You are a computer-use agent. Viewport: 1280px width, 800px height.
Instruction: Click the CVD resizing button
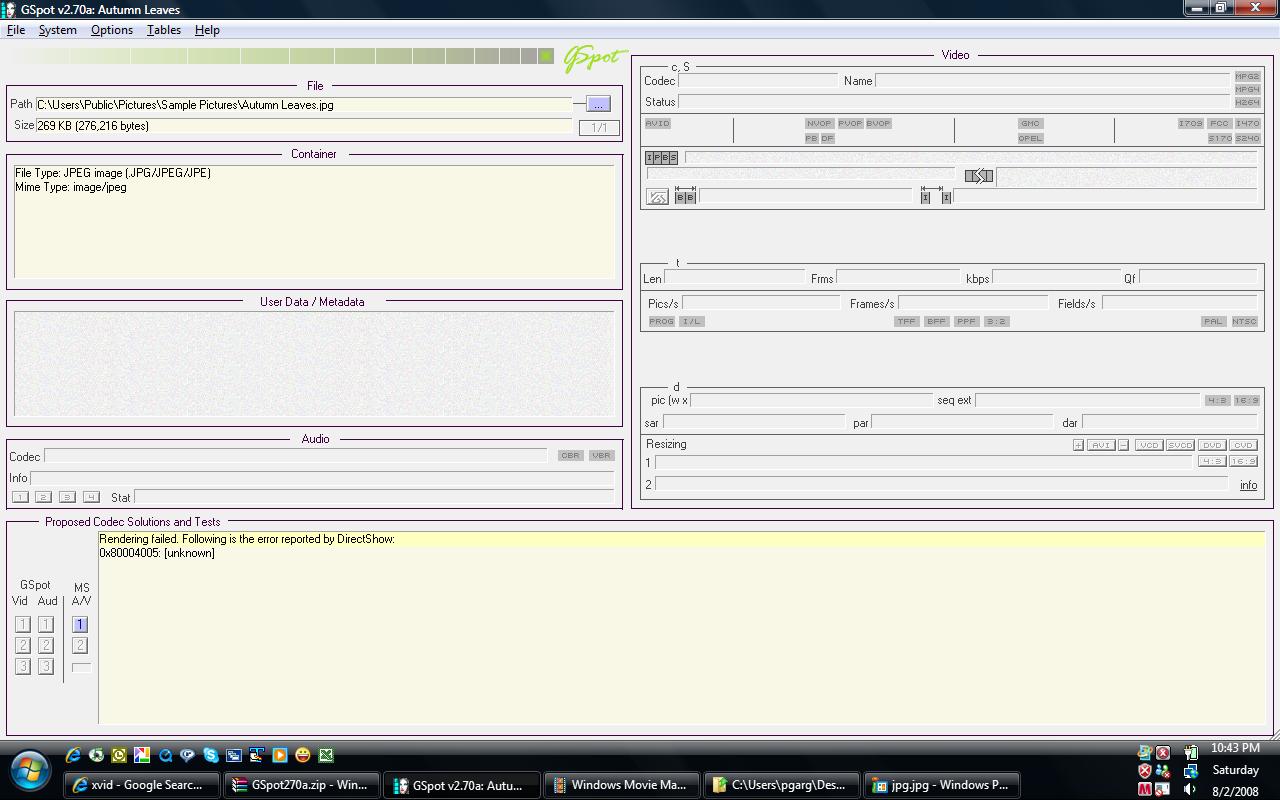tap(1243, 445)
